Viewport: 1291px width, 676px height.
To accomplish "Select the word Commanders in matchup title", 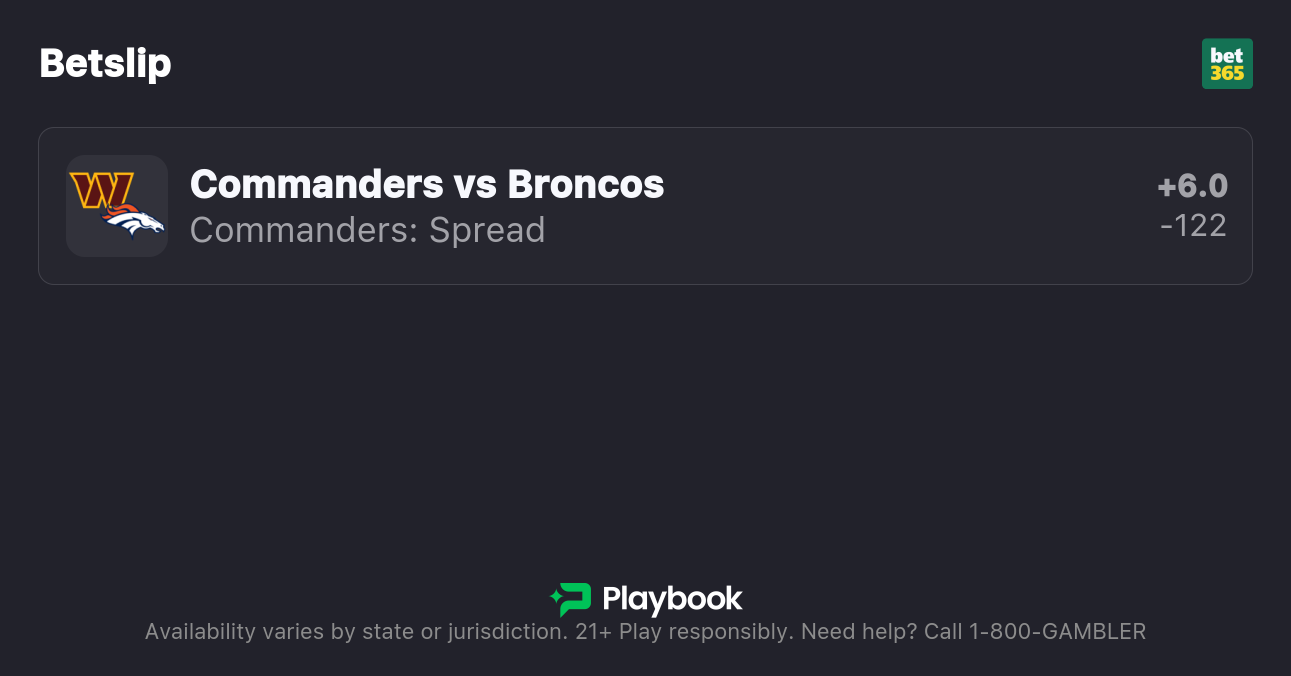I will 316,184.
